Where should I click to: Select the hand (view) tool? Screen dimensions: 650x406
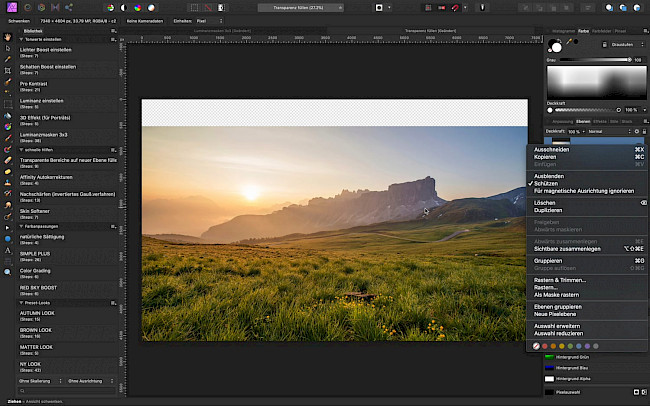coord(7,39)
